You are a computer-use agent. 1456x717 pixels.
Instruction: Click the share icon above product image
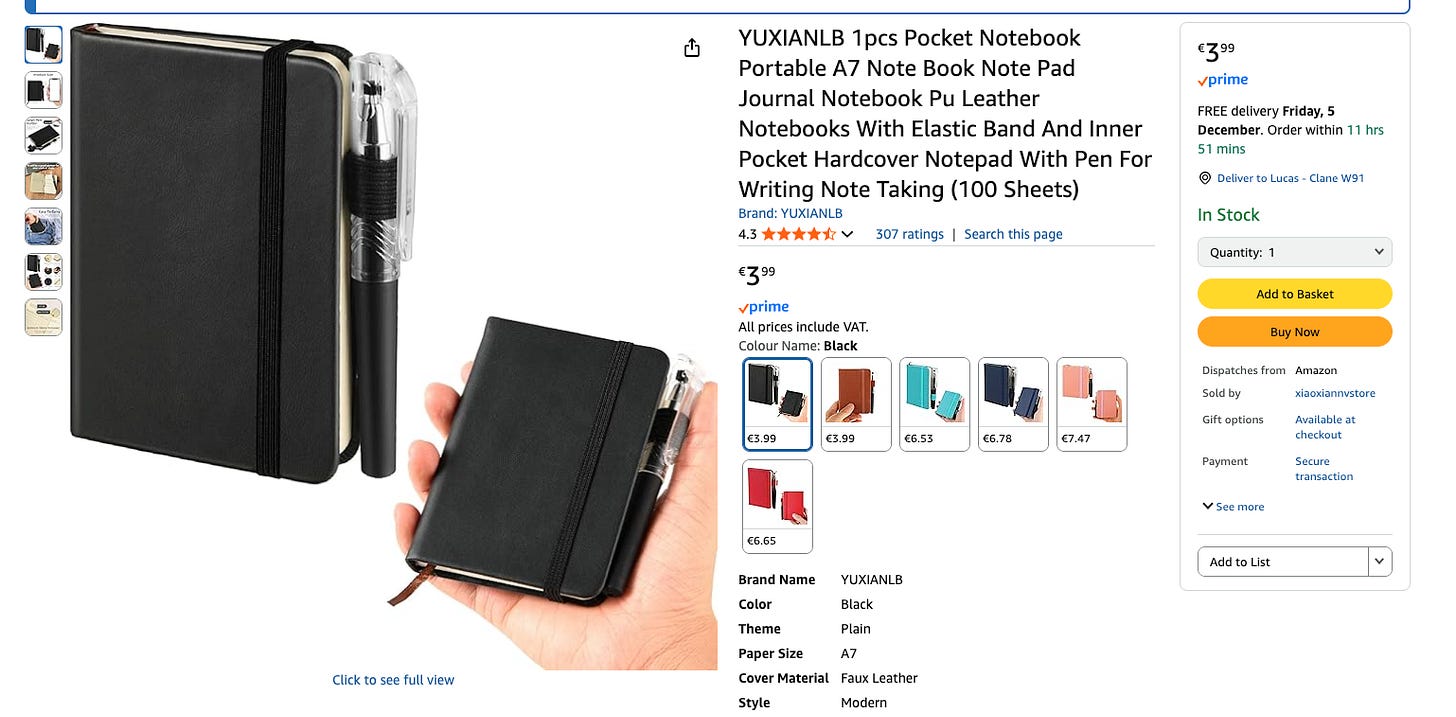click(692, 48)
